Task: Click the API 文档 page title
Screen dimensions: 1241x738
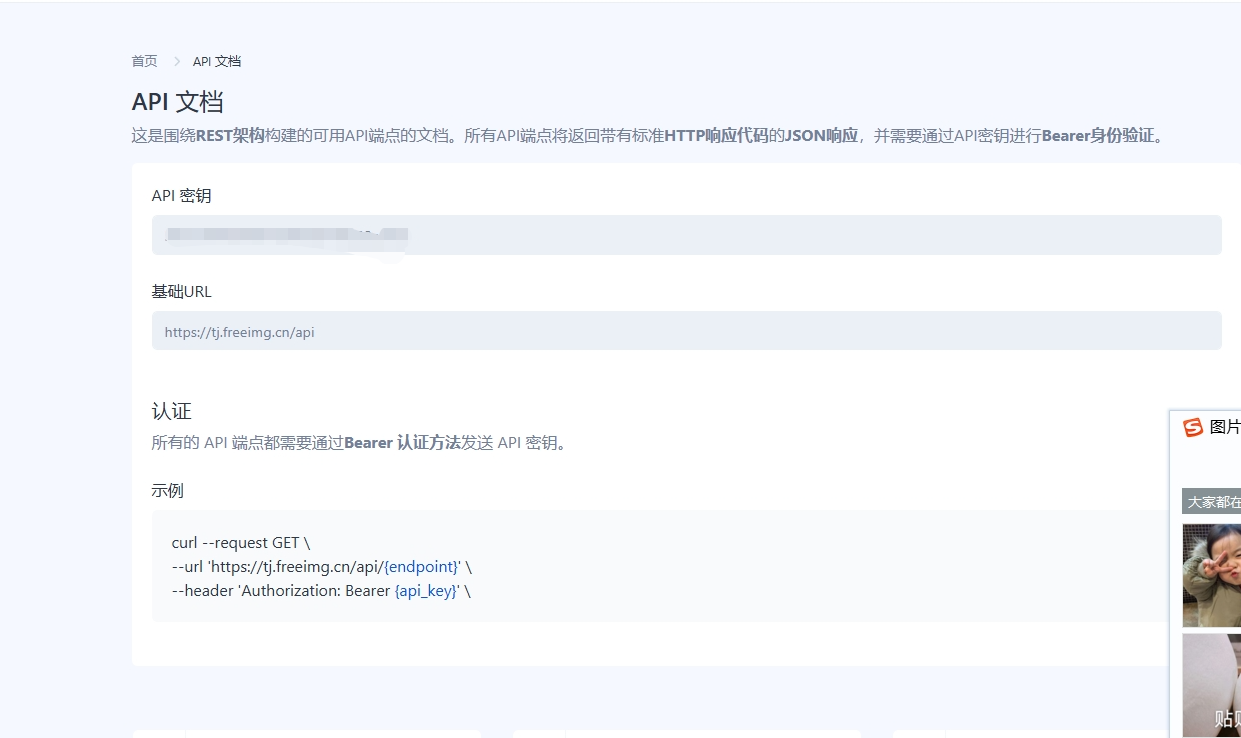Action: 177,101
